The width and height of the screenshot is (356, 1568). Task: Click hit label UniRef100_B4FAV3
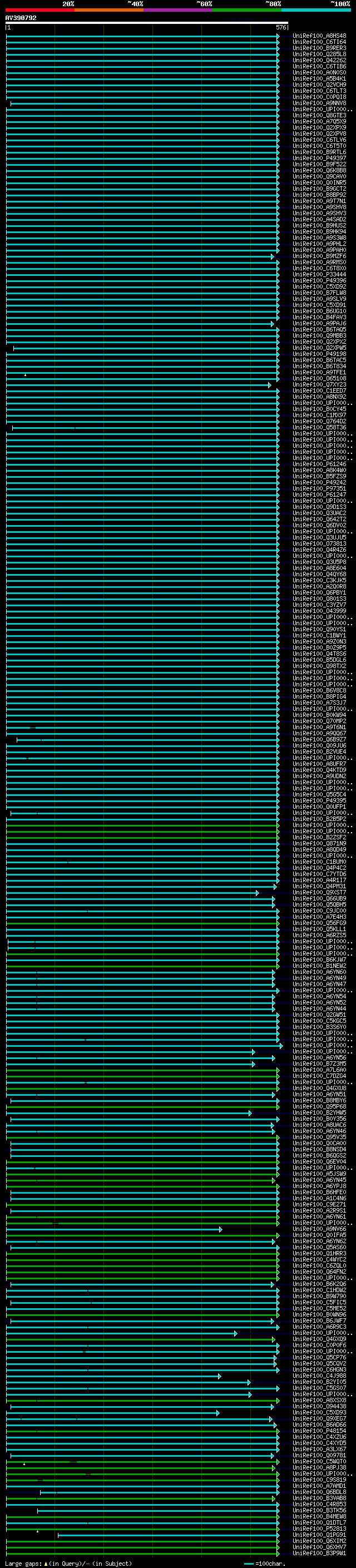(319, 317)
